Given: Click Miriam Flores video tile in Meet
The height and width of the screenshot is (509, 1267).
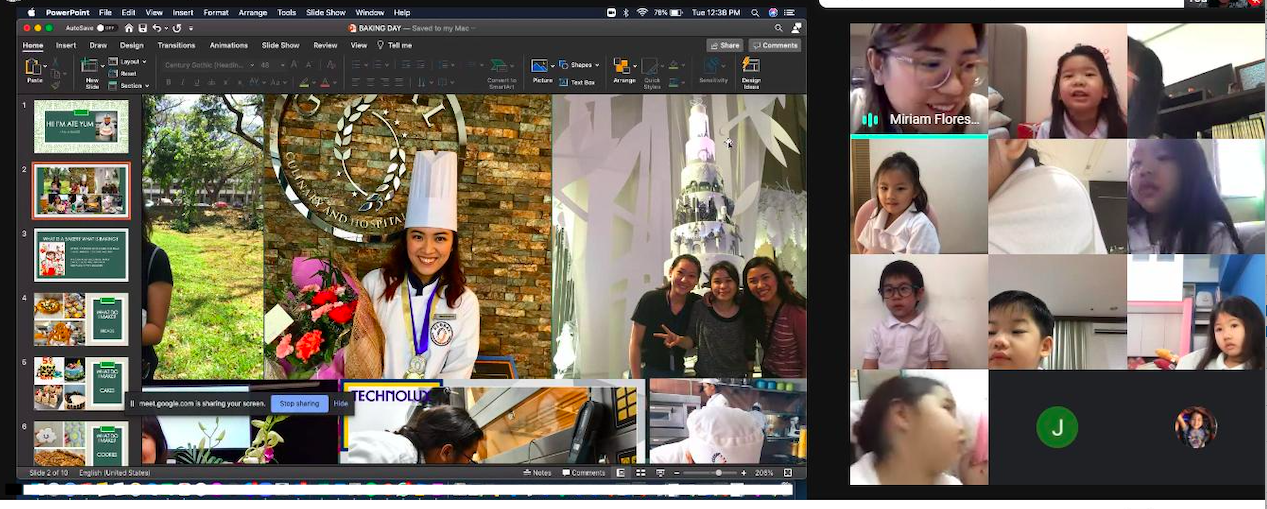Looking at the screenshot, I should pos(919,80).
